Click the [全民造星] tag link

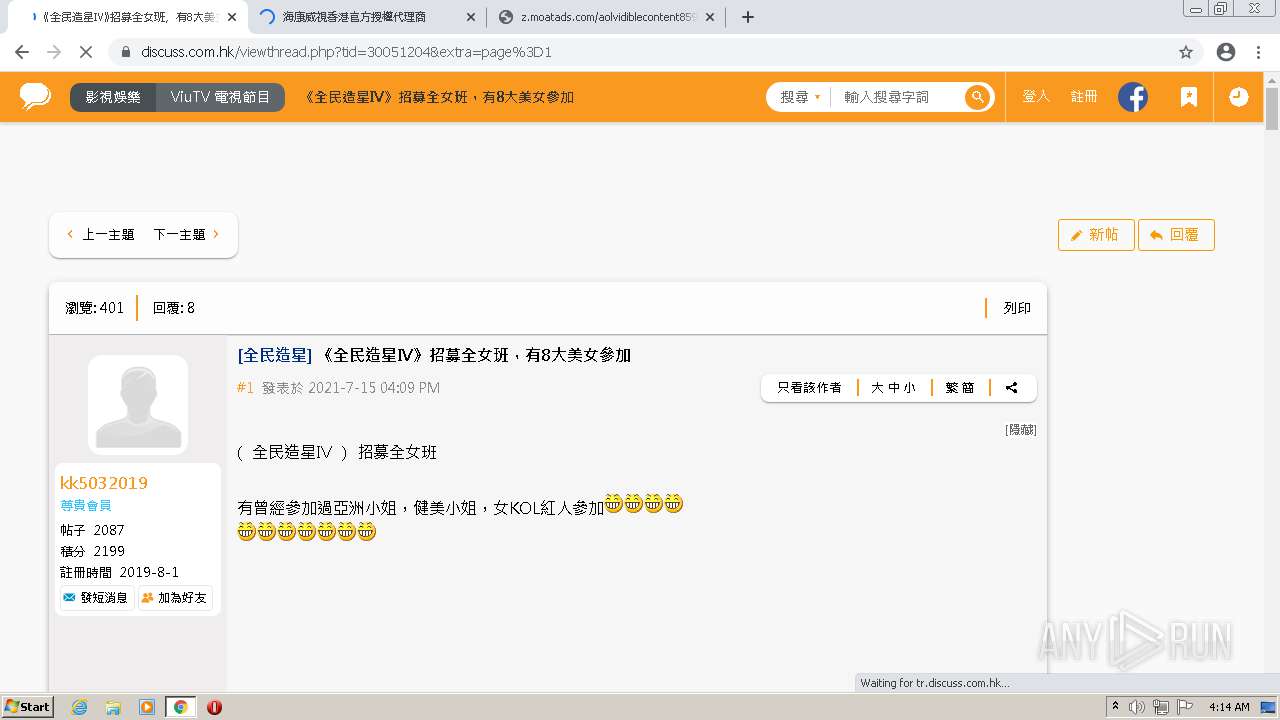pos(275,355)
